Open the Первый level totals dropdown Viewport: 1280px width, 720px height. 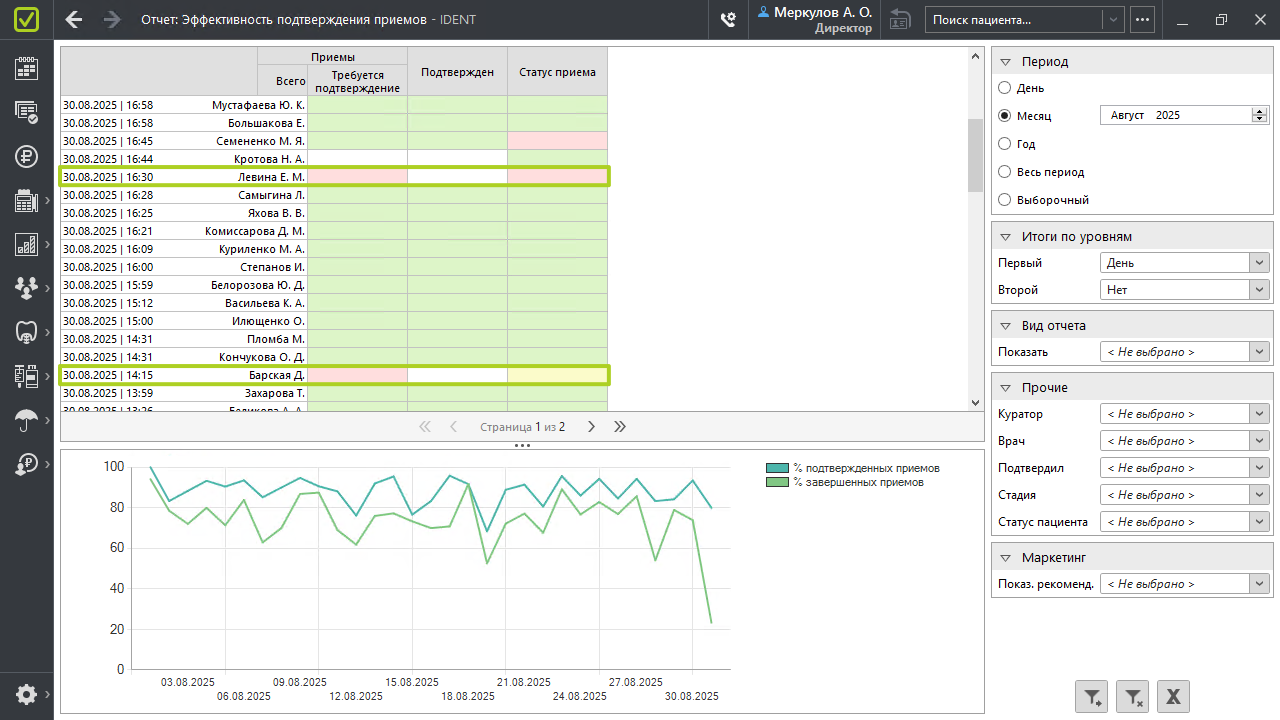pyautogui.click(x=1259, y=263)
